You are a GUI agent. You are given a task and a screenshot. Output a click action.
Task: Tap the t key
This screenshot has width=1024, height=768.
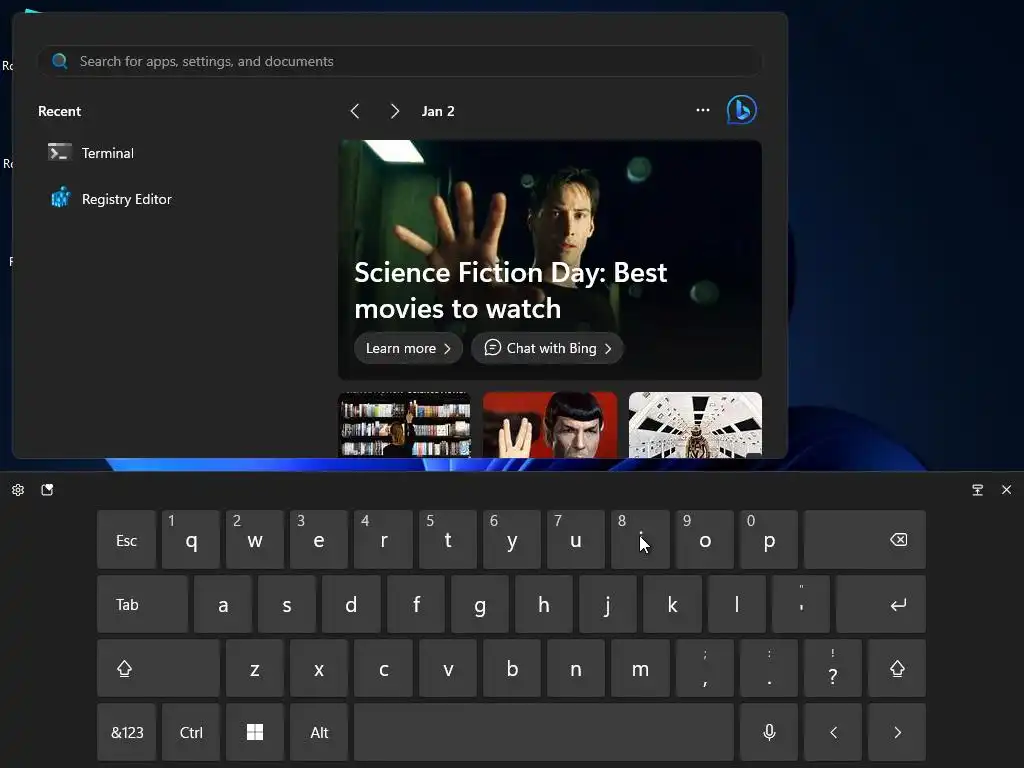click(x=447, y=539)
